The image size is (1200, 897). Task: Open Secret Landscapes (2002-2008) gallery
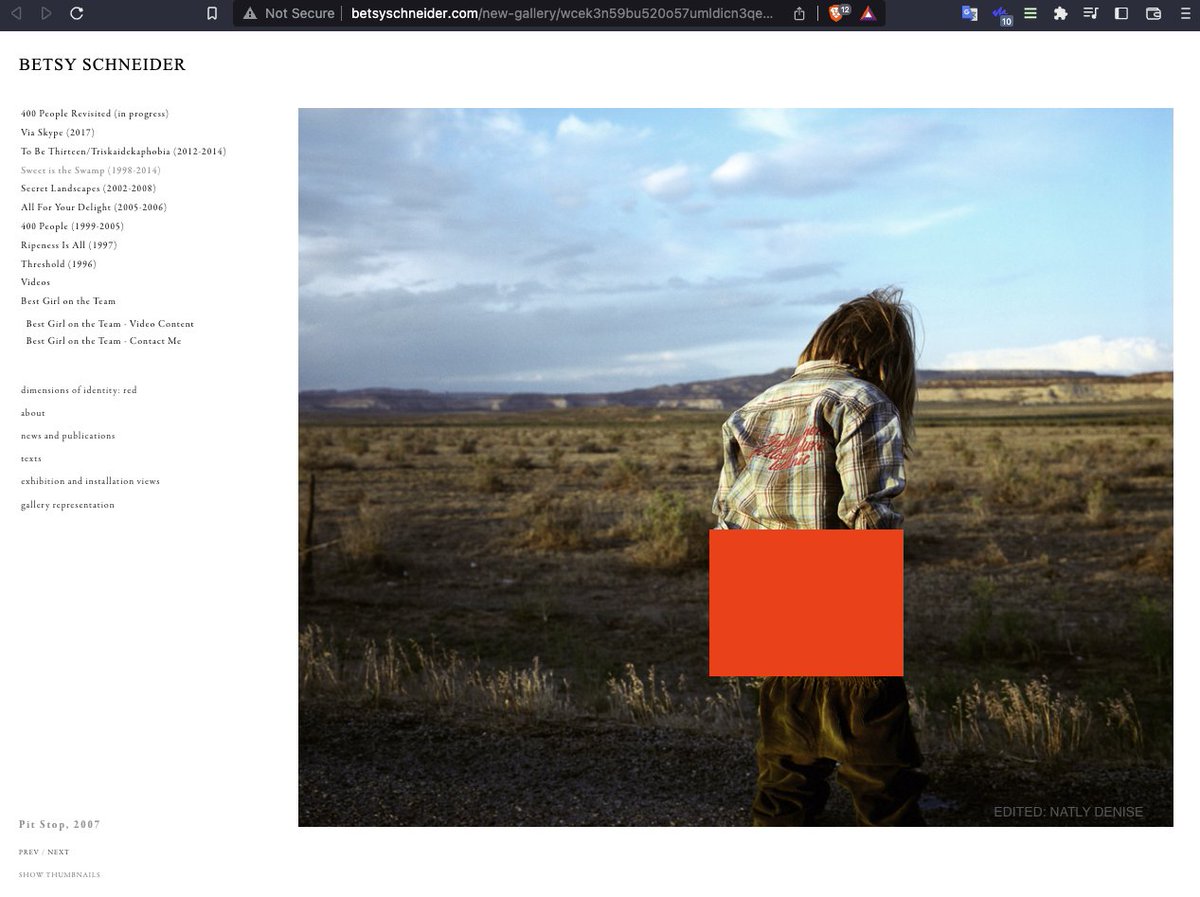click(x=88, y=189)
